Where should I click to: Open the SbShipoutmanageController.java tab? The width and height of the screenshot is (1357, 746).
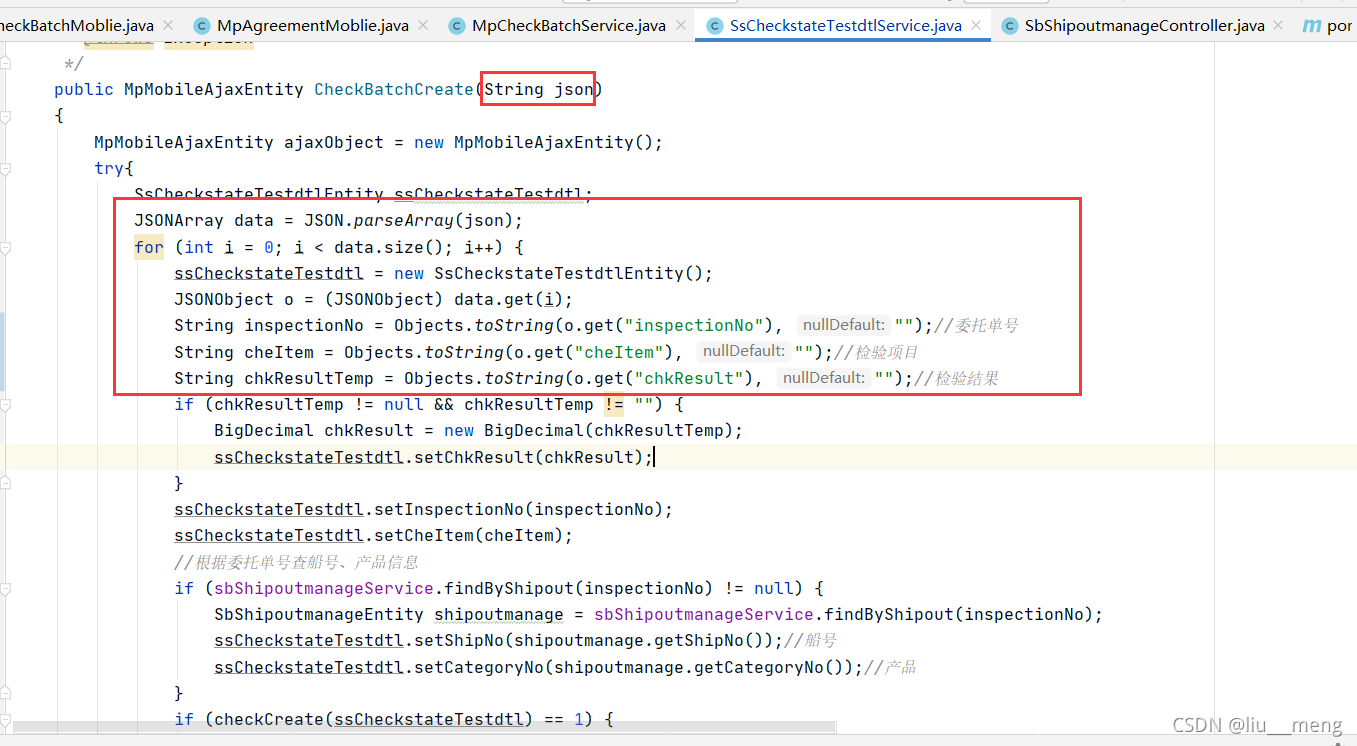point(1144,25)
